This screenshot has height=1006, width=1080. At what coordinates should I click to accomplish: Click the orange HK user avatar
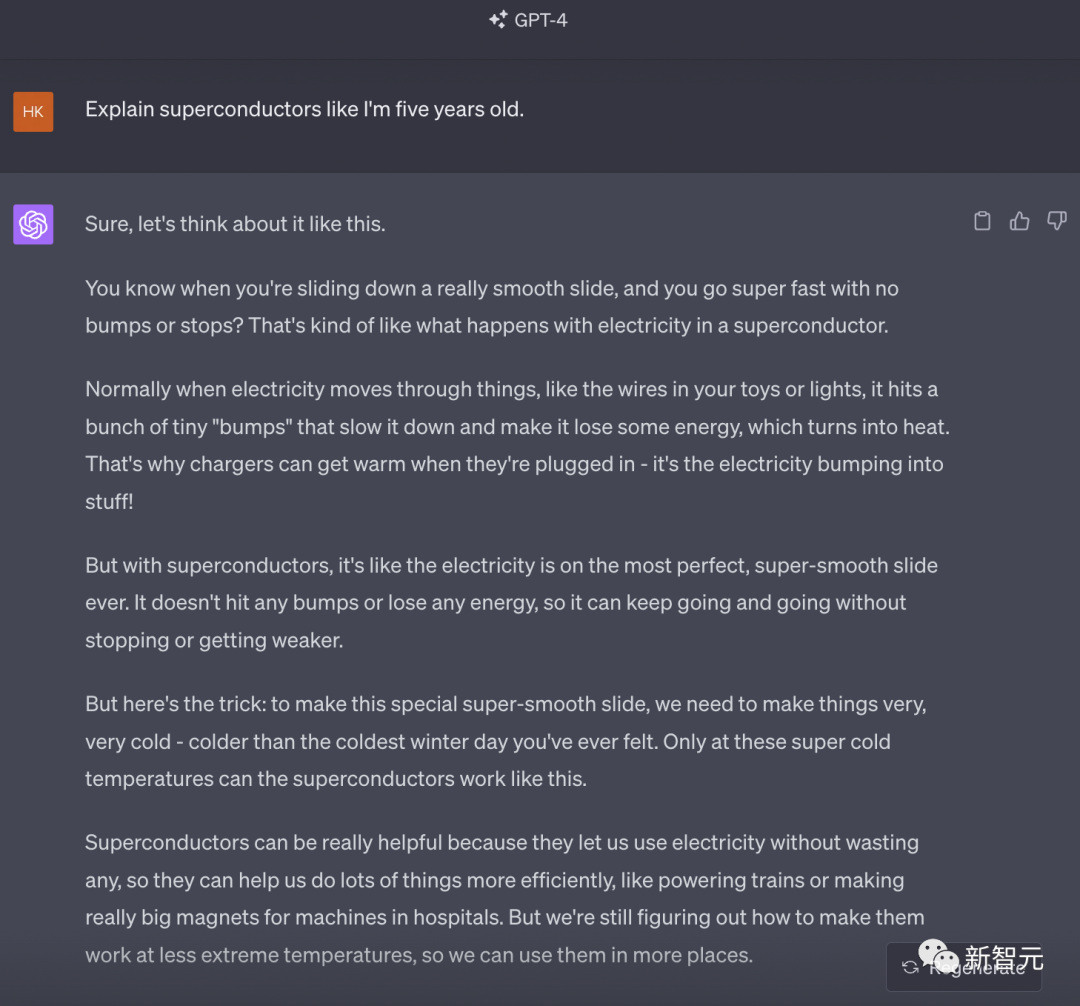[33, 111]
